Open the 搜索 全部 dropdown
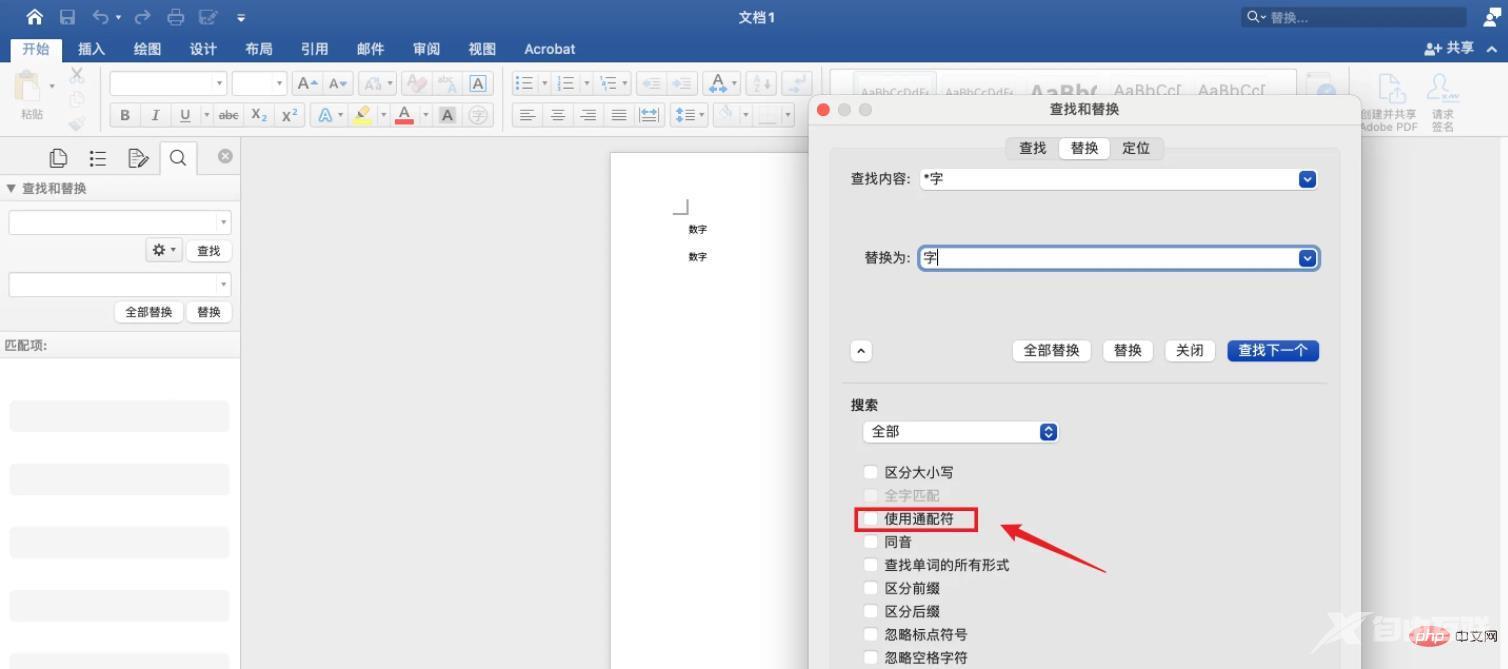The width and height of the screenshot is (1508, 669). click(960, 432)
